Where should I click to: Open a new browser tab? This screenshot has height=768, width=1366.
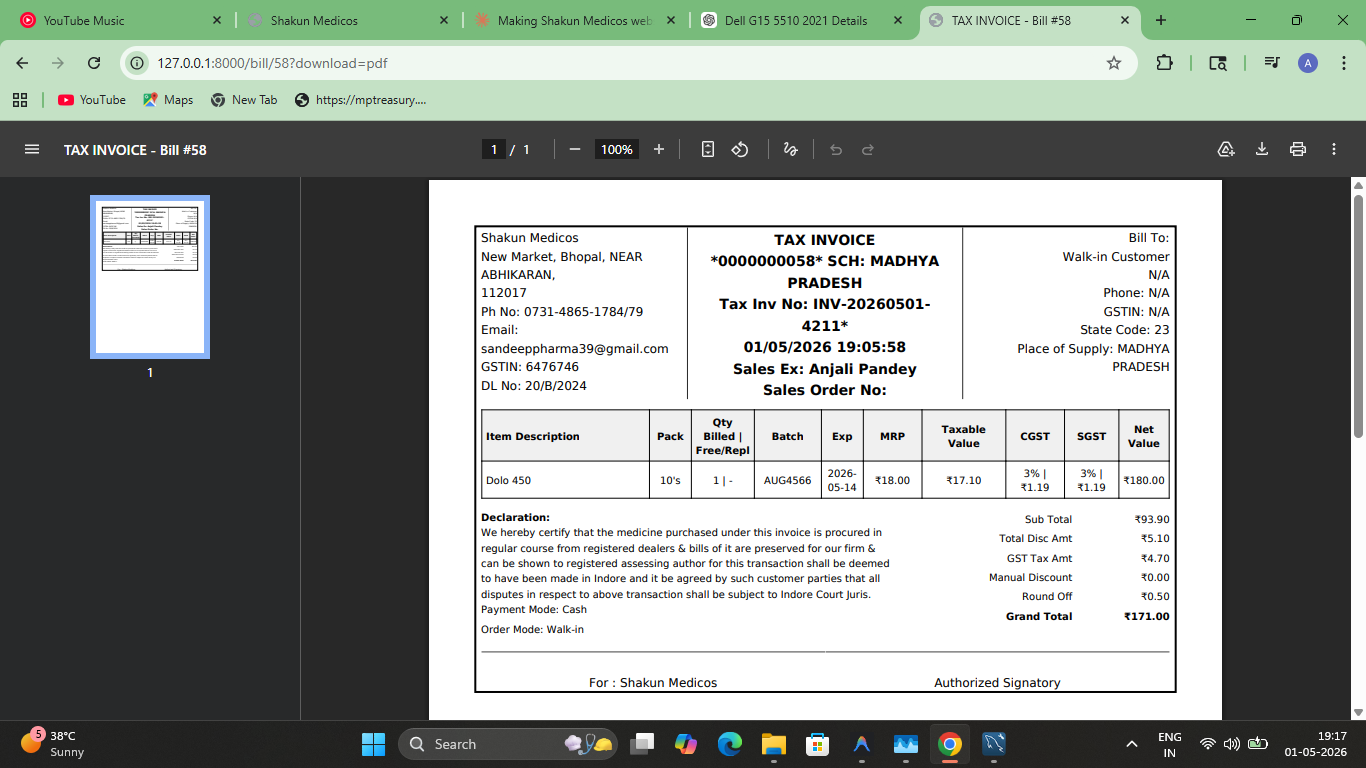[x=1161, y=20]
